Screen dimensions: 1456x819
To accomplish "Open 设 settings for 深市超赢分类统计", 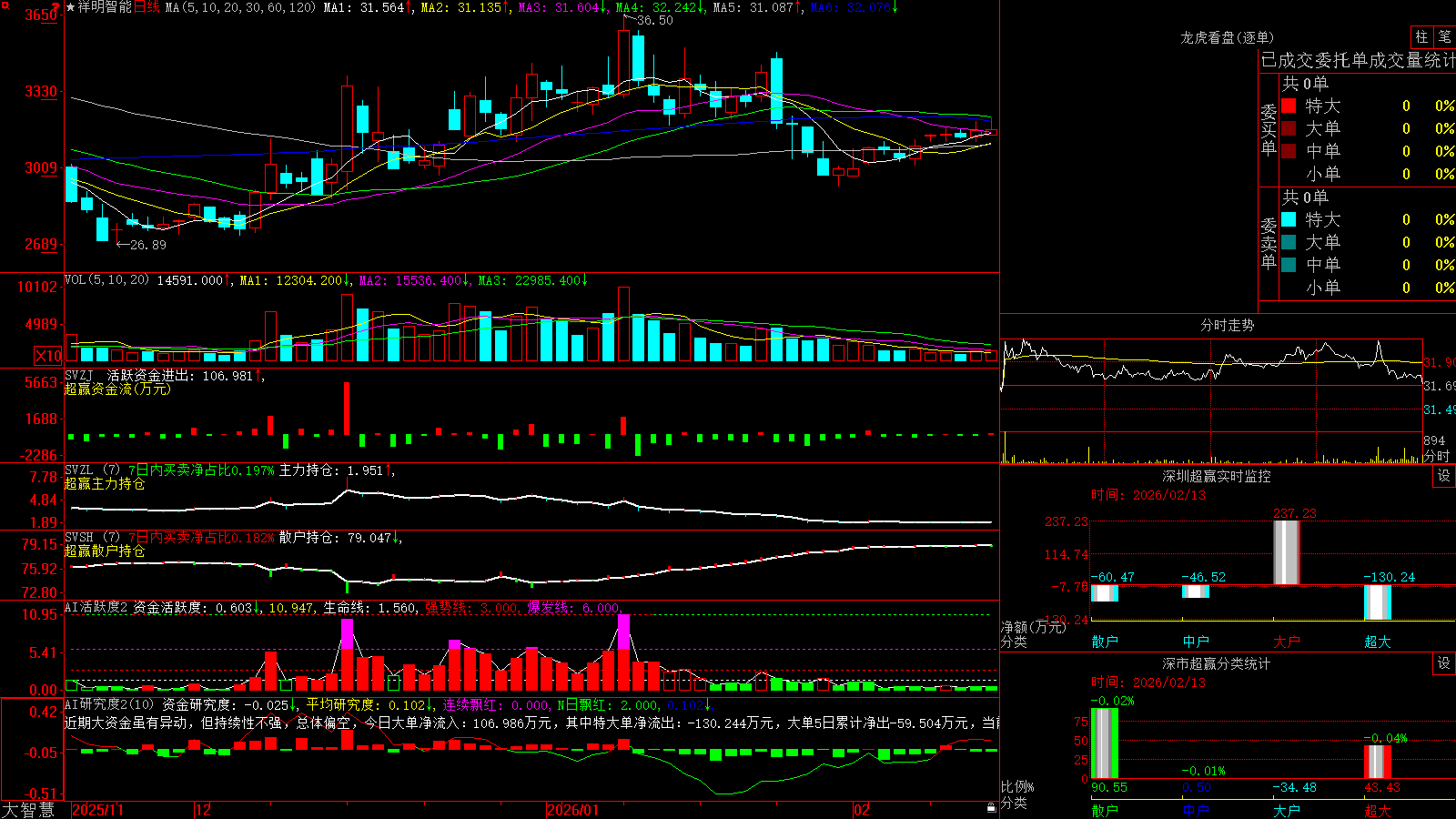I will point(1444,663).
